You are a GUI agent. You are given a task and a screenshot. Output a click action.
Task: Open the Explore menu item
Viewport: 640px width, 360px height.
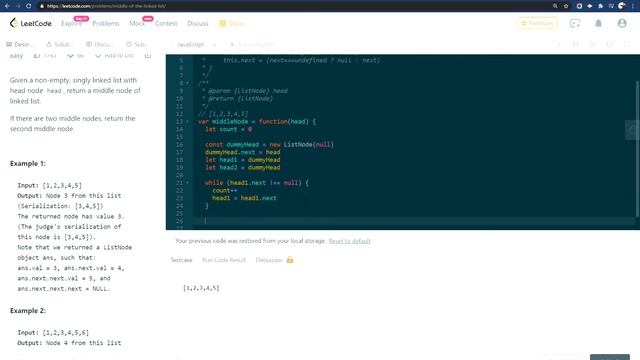coord(71,24)
